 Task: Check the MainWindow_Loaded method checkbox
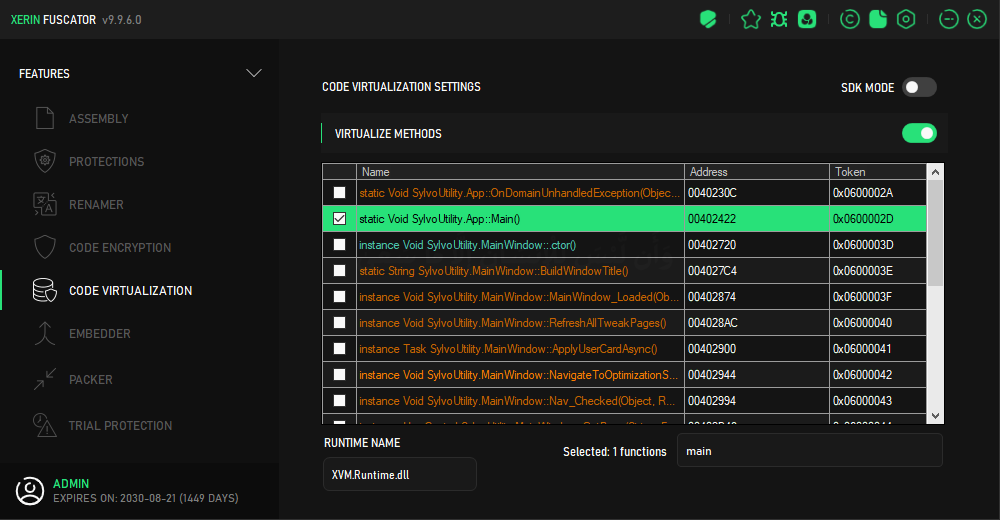coord(339,297)
